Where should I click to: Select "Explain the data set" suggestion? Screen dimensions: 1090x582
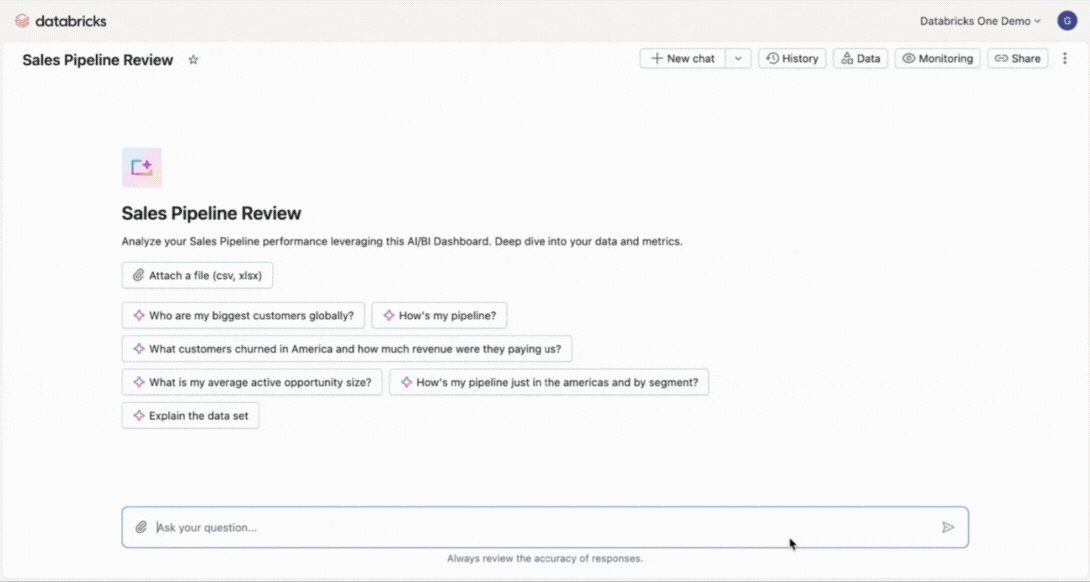click(x=190, y=416)
